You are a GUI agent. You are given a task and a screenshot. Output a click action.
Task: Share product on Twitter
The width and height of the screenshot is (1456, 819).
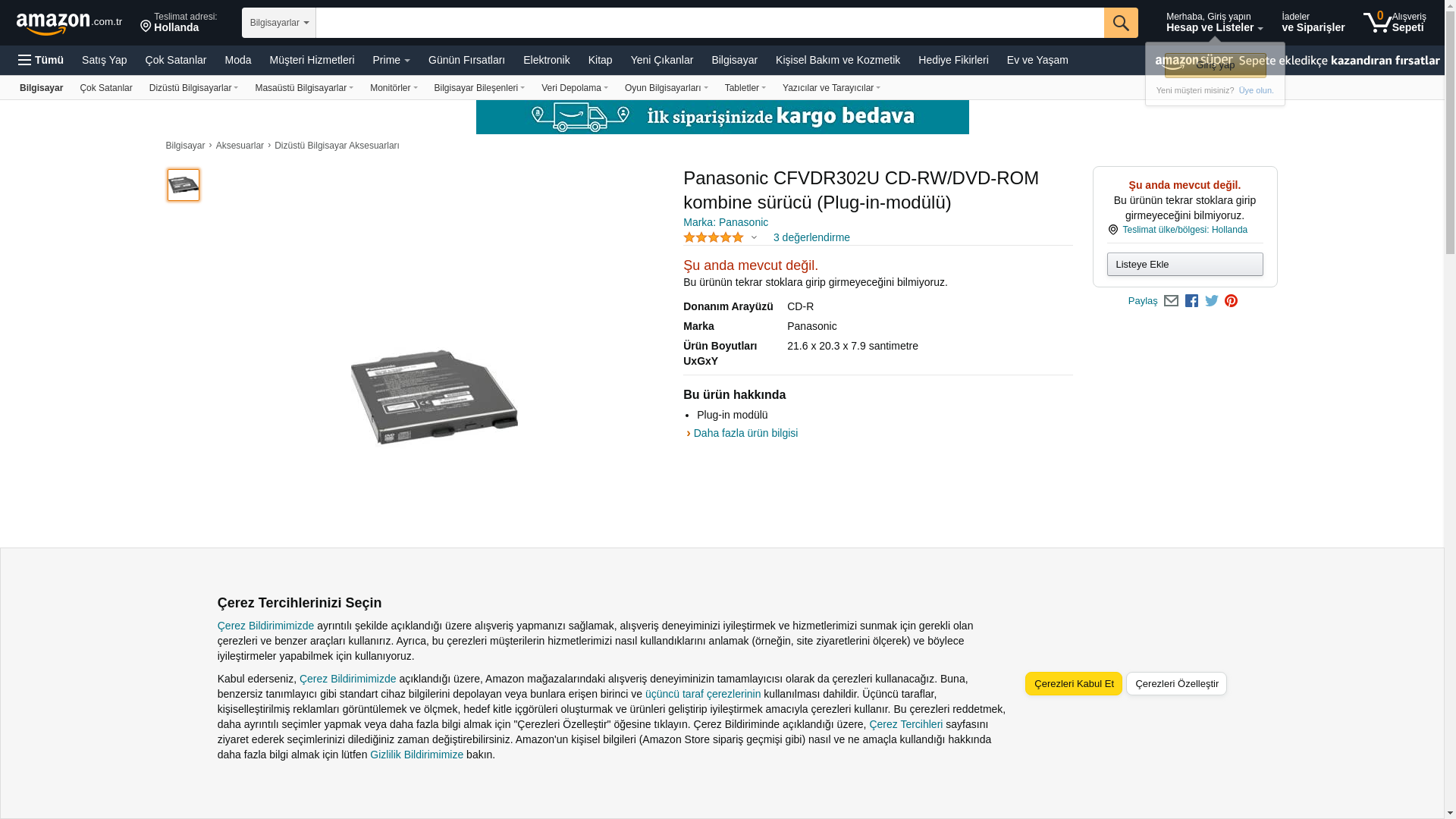coord(1212,301)
